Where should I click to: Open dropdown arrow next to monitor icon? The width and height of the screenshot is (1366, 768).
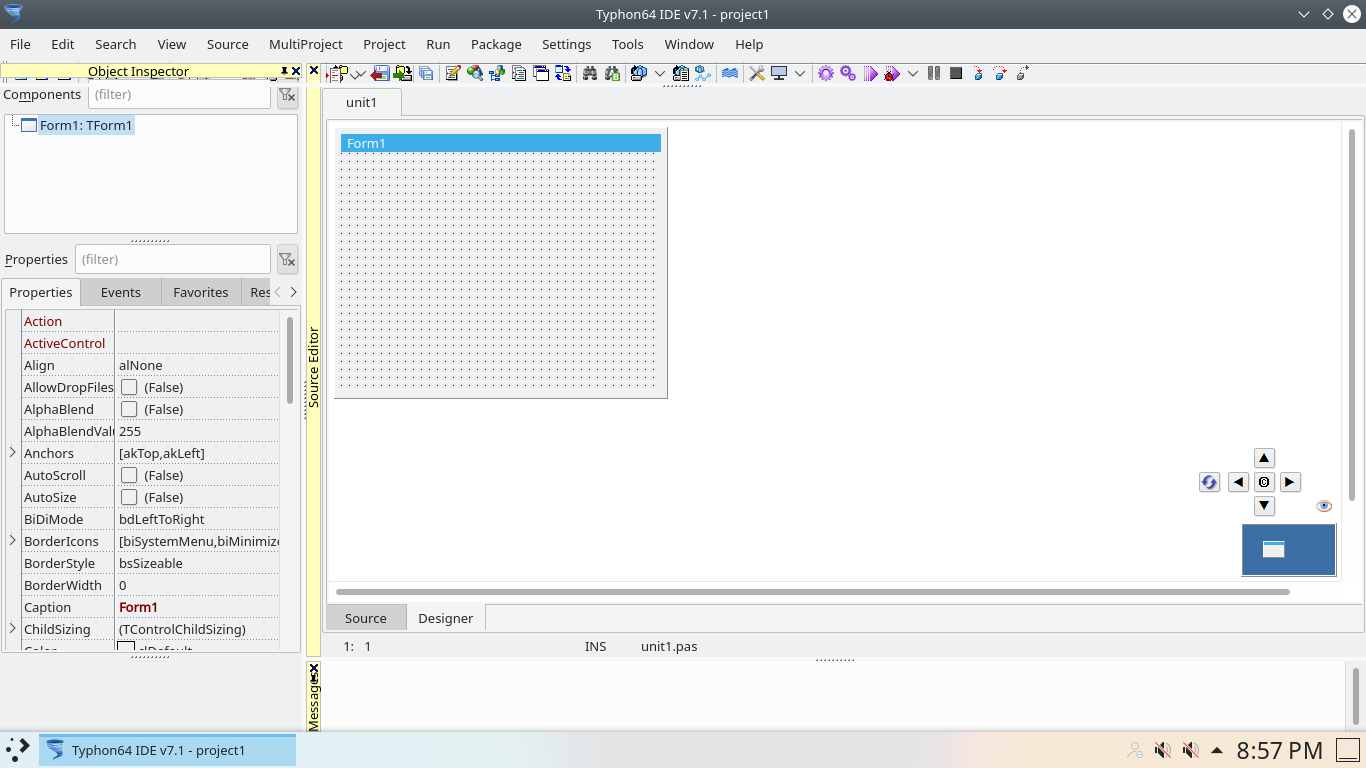[x=800, y=74]
